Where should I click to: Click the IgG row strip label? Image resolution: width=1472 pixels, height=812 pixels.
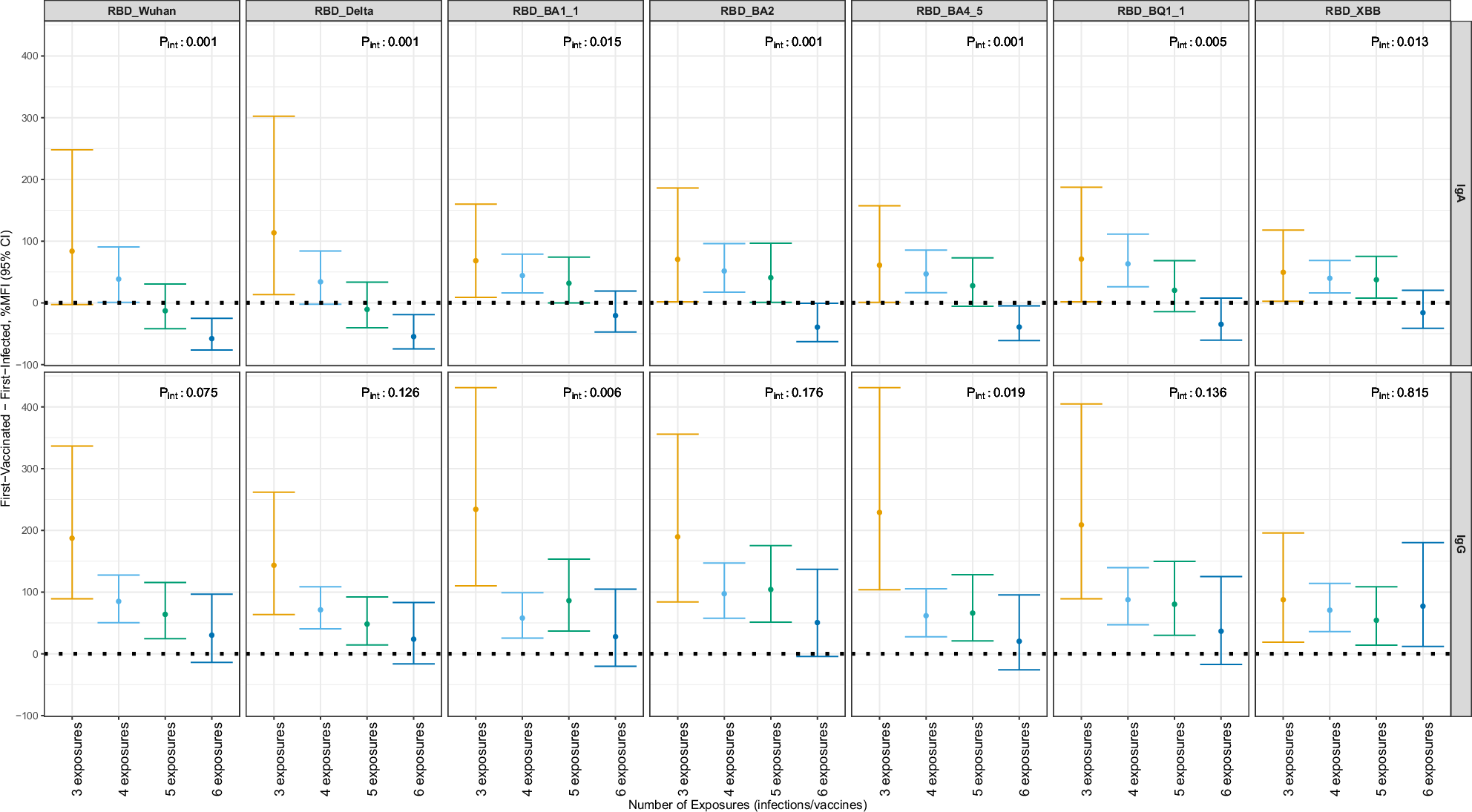1461,544
